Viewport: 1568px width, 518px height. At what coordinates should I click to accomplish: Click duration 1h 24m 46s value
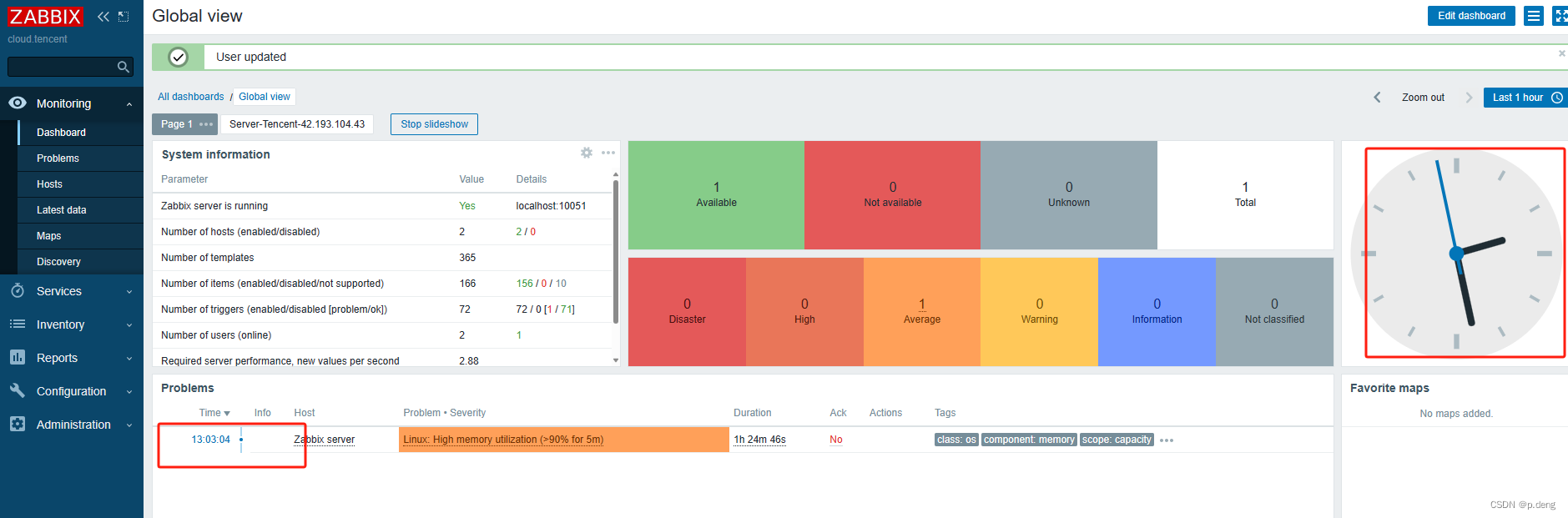point(759,440)
